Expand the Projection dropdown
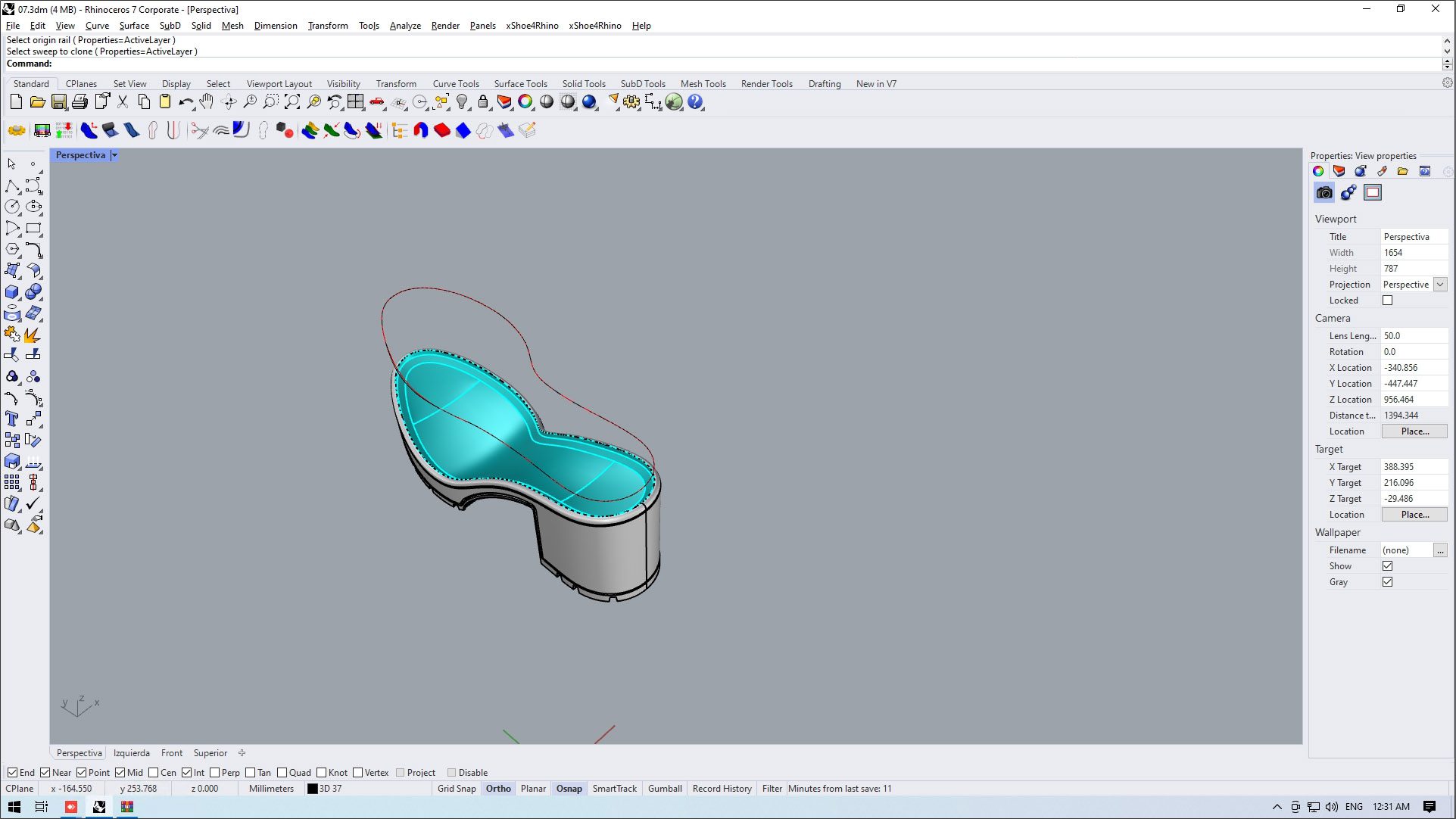Viewport: 1456px width, 819px height. click(1440, 285)
